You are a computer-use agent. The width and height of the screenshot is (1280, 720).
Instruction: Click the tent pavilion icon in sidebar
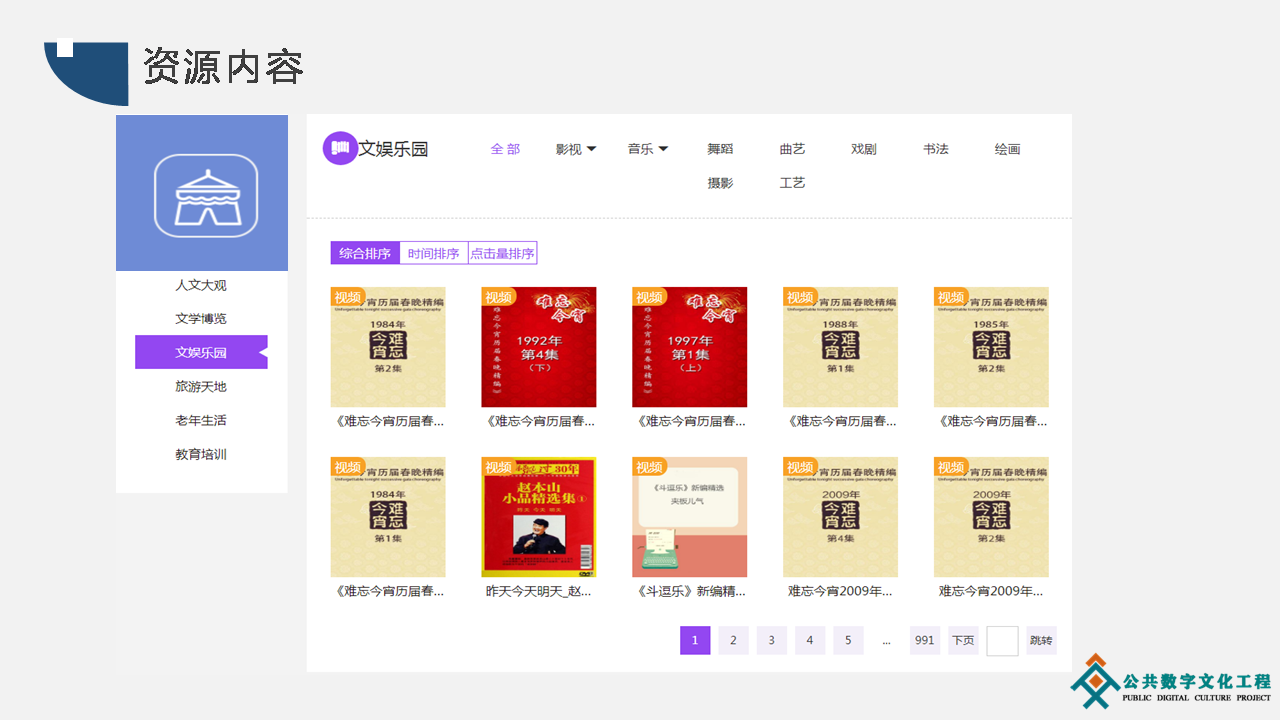(x=206, y=196)
